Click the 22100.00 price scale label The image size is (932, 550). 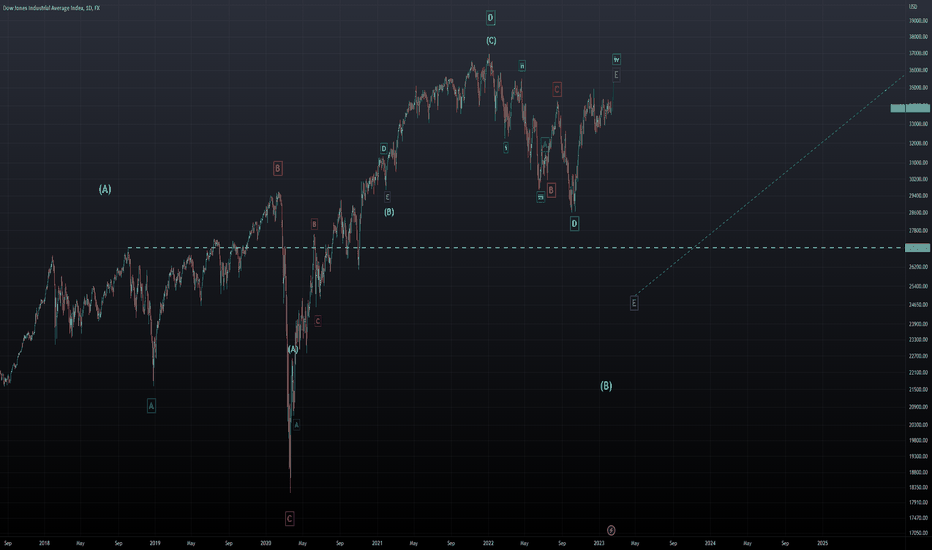click(x=918, y=373)
